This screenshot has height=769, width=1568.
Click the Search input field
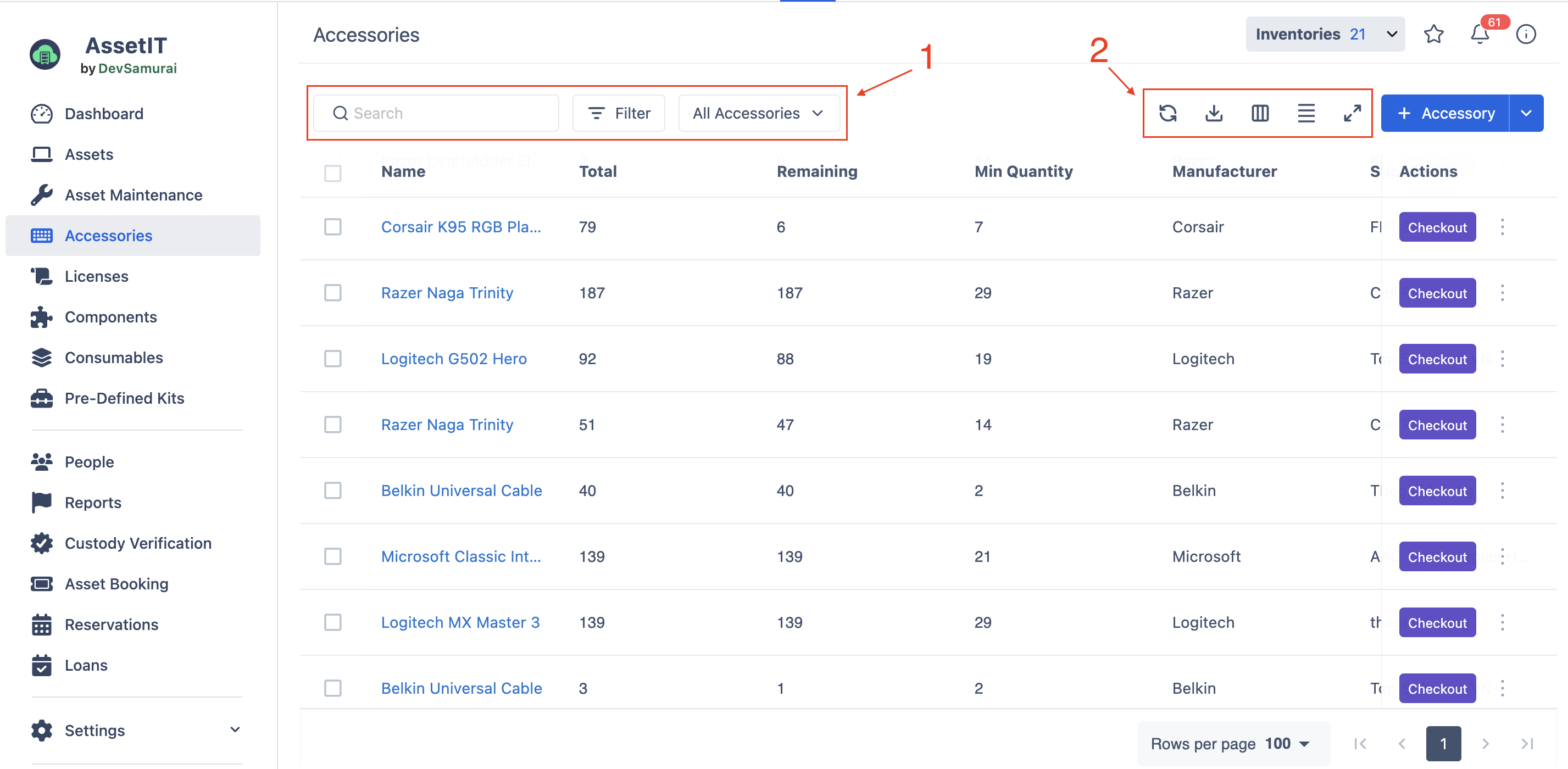tap(436, 113)
